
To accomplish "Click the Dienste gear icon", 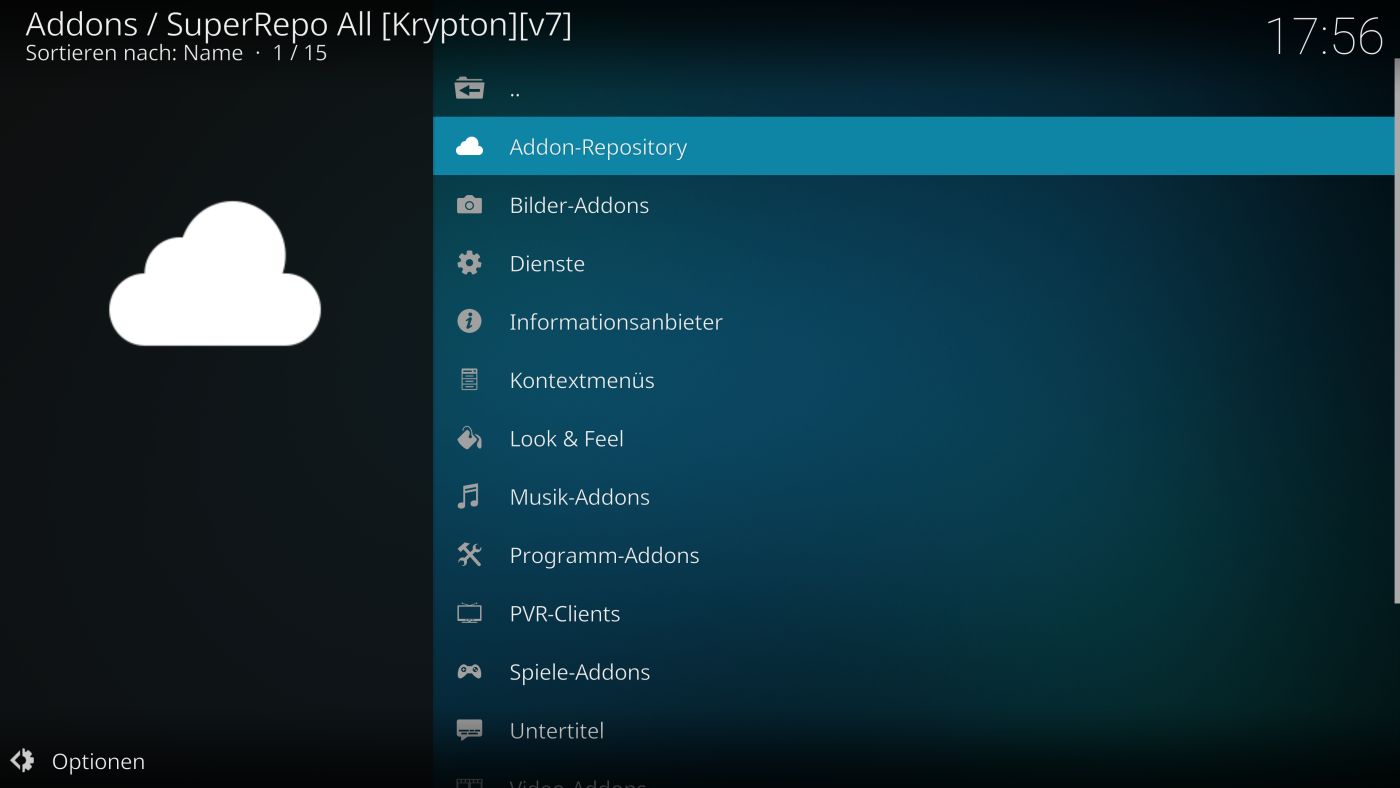I will click(469, 263).
